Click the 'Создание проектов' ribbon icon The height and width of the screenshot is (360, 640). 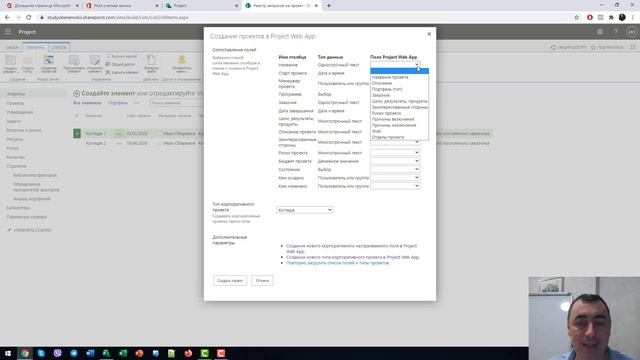(x=49, y=64)
